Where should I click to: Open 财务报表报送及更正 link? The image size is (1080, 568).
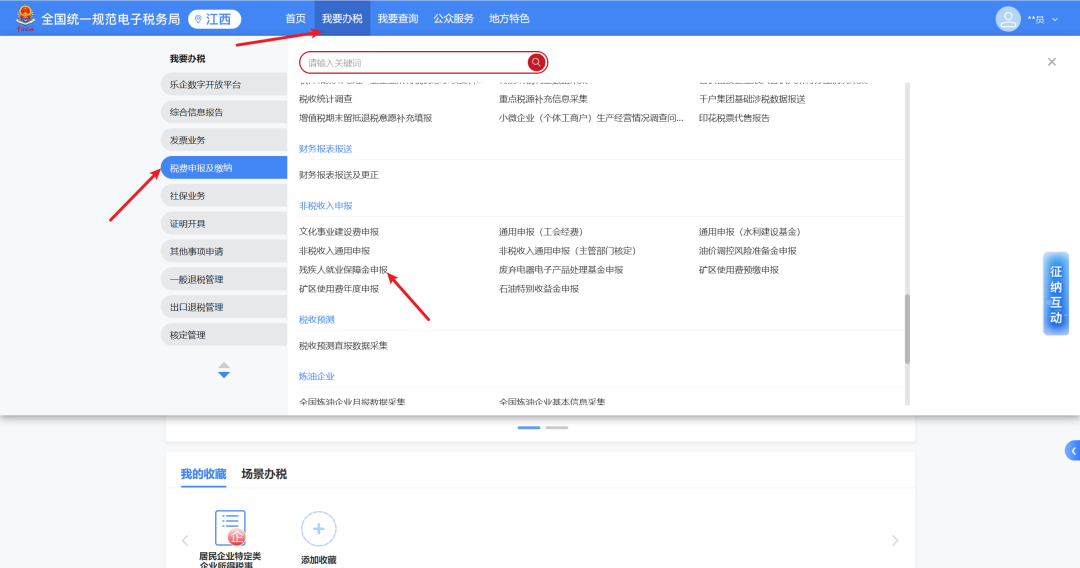(x=339, y=175)
